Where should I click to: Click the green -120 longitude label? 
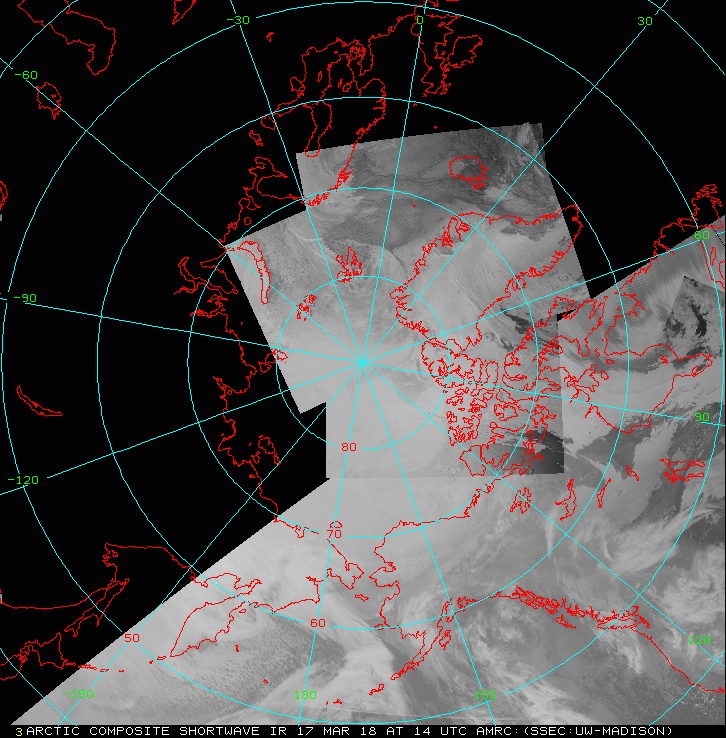23,480
